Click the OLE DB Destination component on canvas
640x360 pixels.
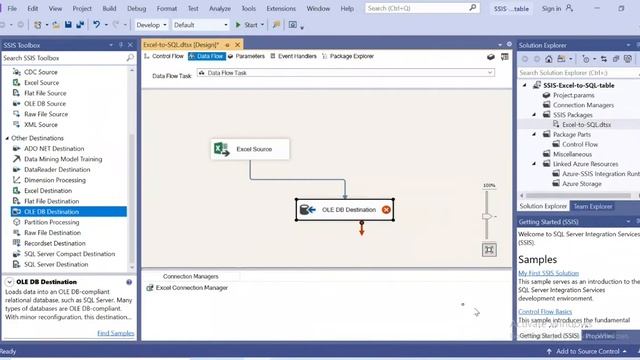(x=345, y=210)
